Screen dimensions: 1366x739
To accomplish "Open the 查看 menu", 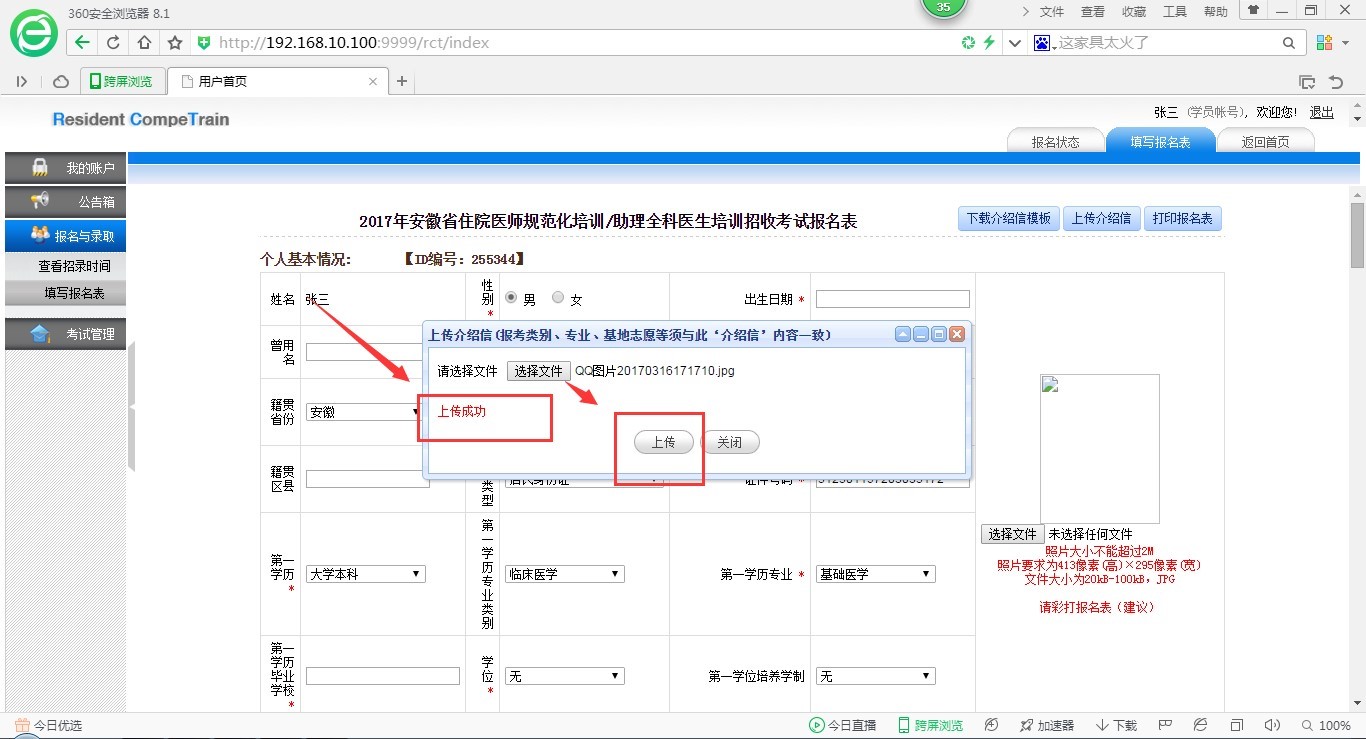I will coord(1093,12).
